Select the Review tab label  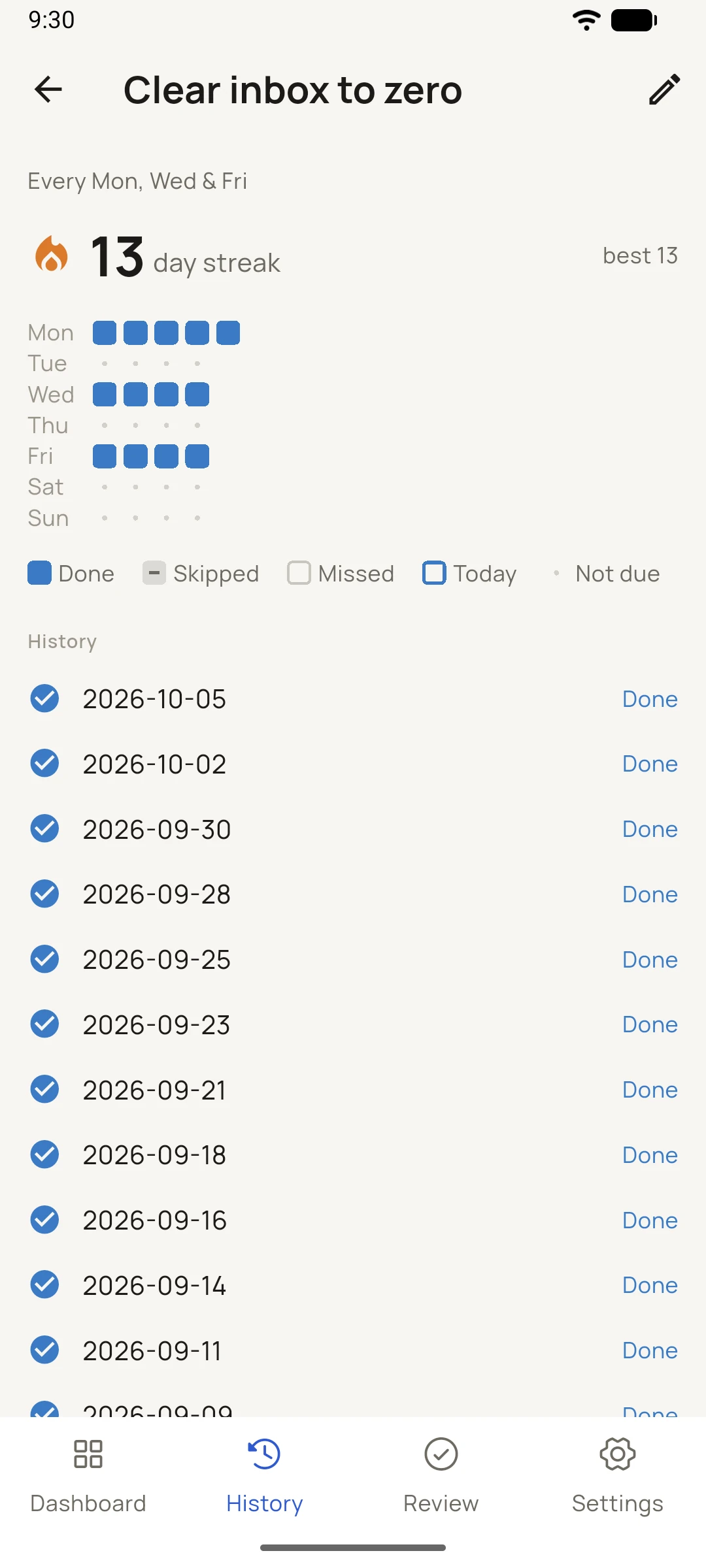441,1503
